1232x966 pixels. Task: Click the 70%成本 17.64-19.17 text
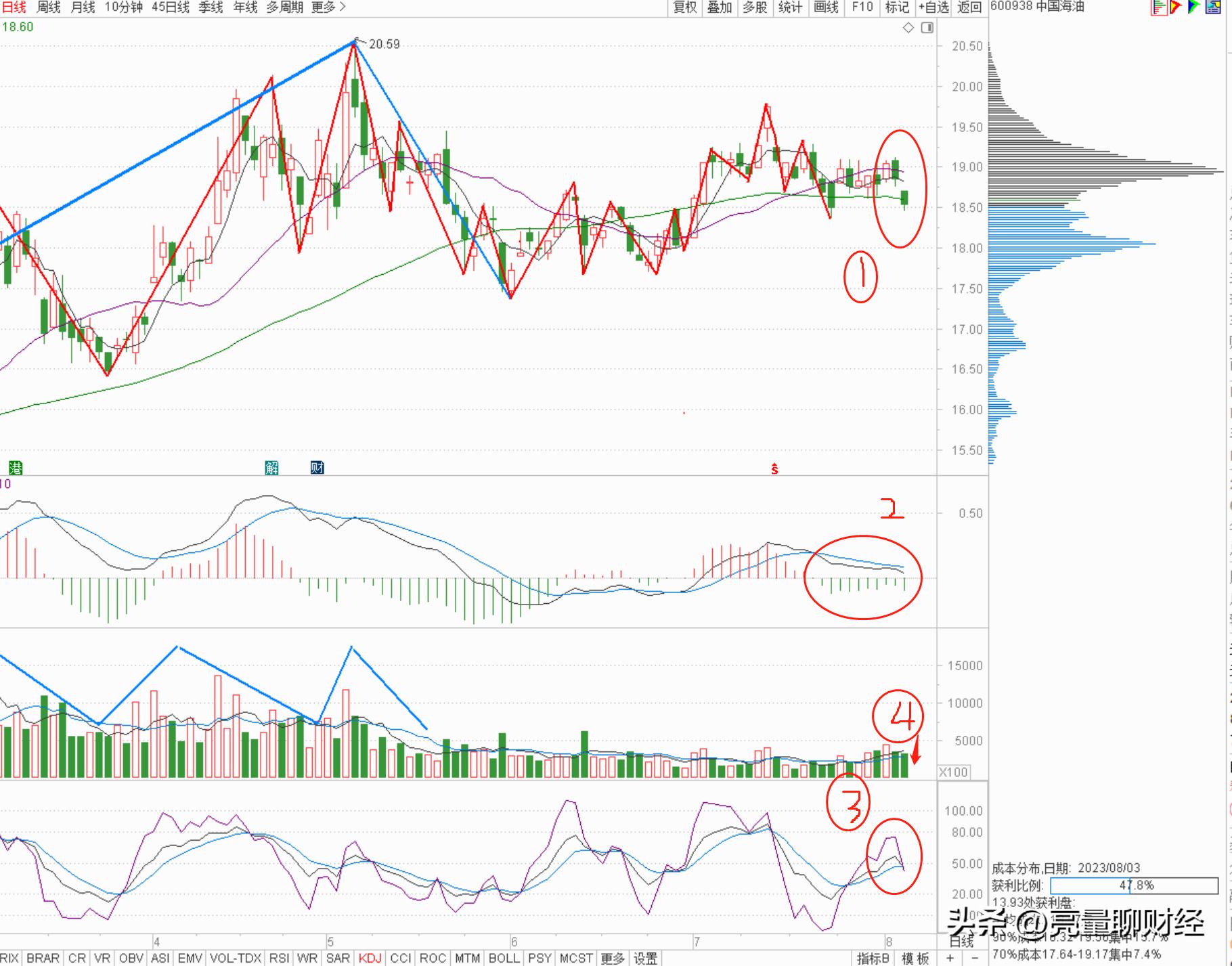click(x=1077, y=955)
